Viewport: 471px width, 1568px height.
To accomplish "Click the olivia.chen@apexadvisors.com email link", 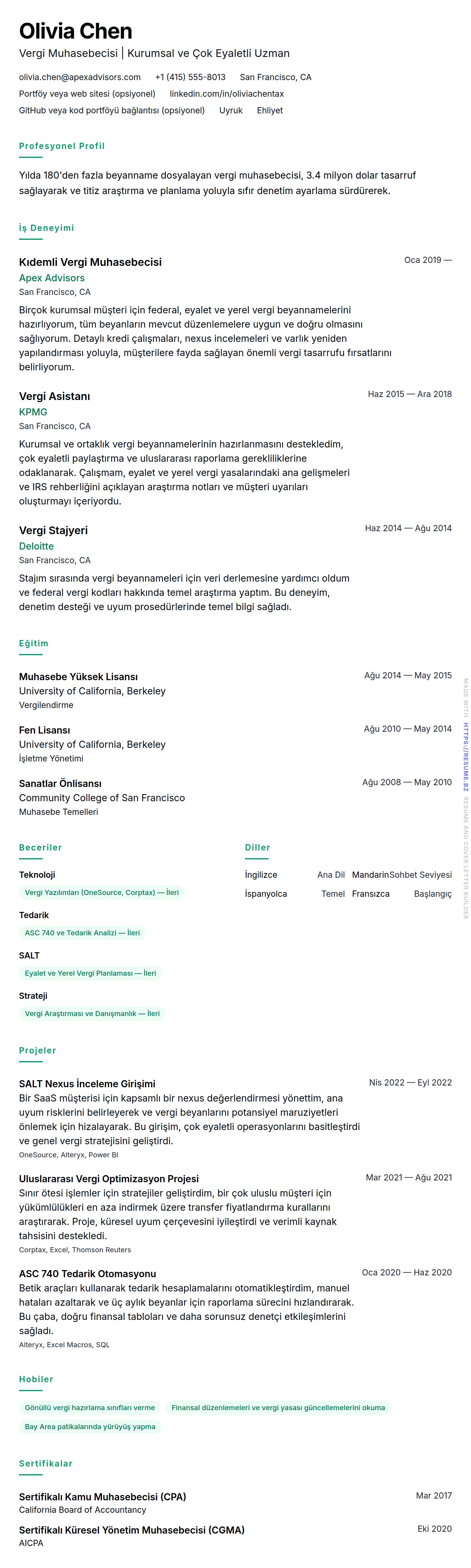I will tap(80, 77).
